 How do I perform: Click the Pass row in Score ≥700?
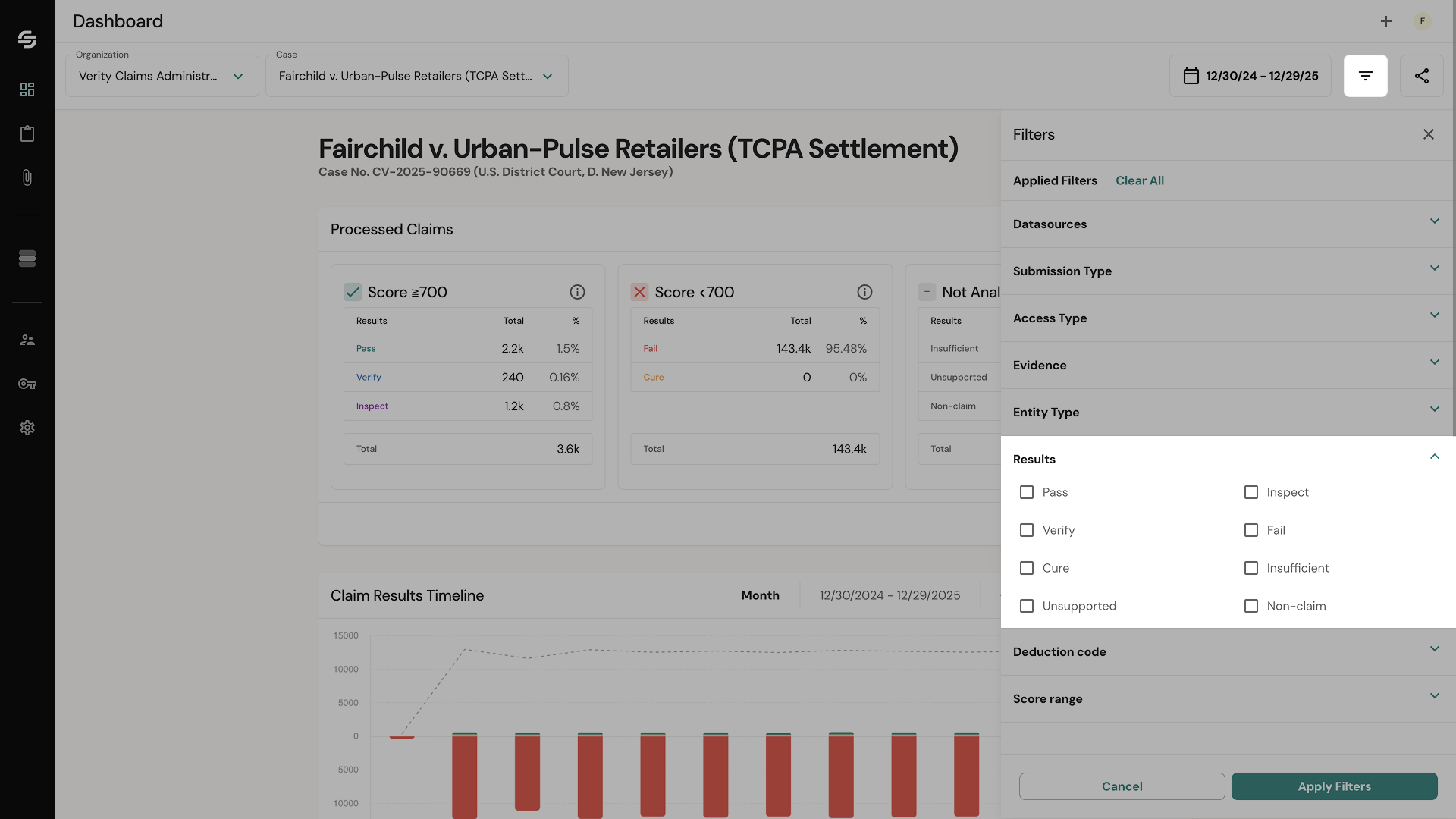click(x=468, y=349)
